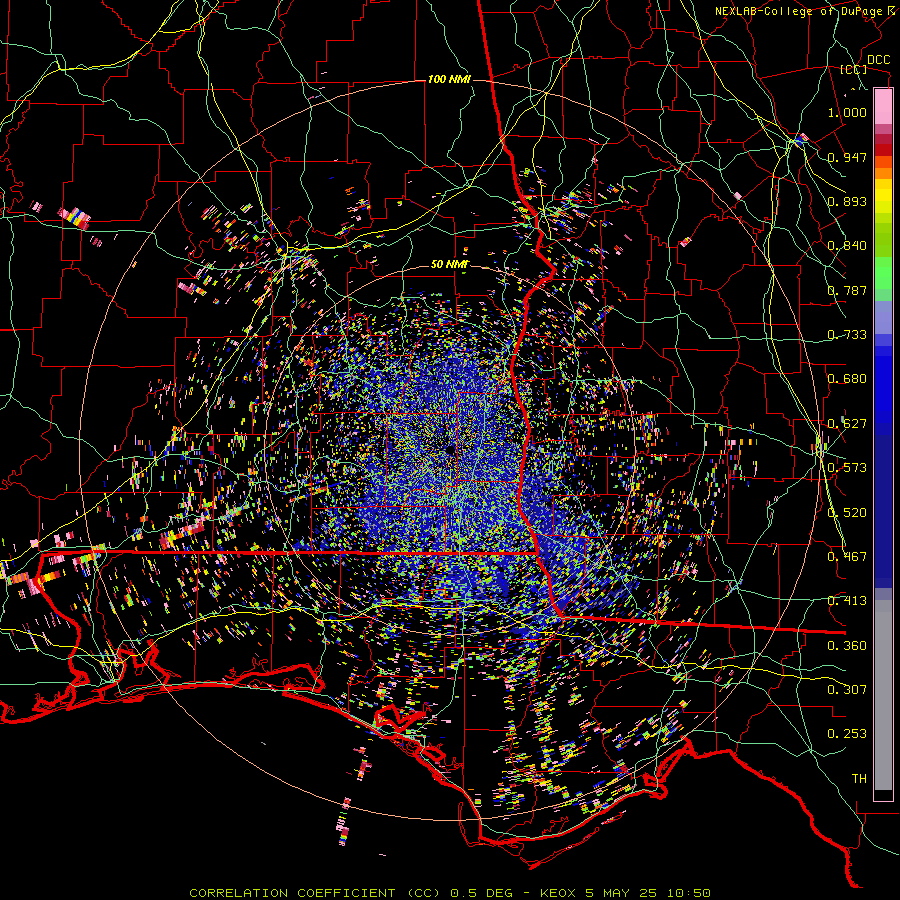Click the 1.000 value on the color scale
The image size is (900, 900).
pyautogui.click(x=847, y=112)
